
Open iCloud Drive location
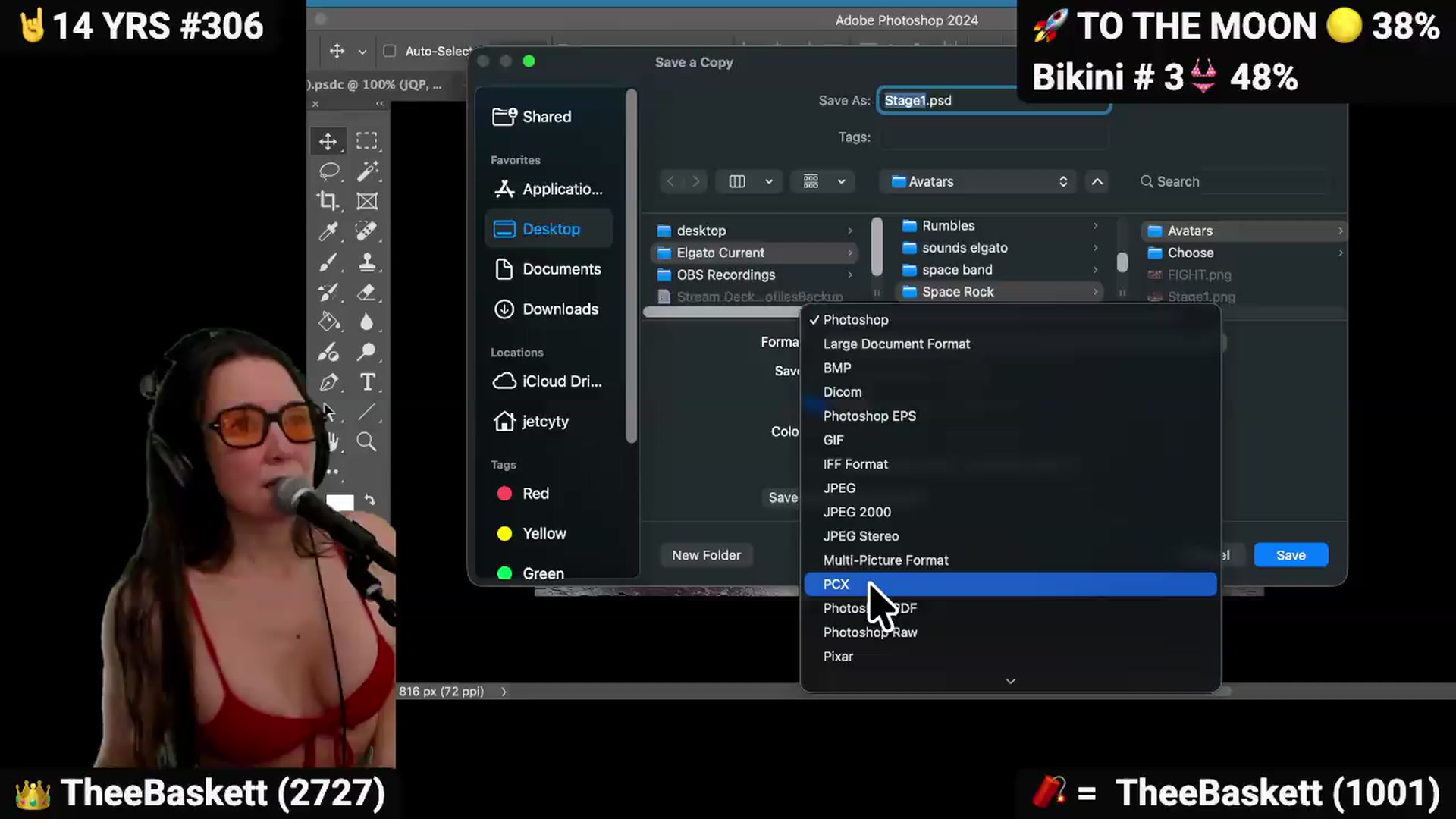click(x=548, y=381)
